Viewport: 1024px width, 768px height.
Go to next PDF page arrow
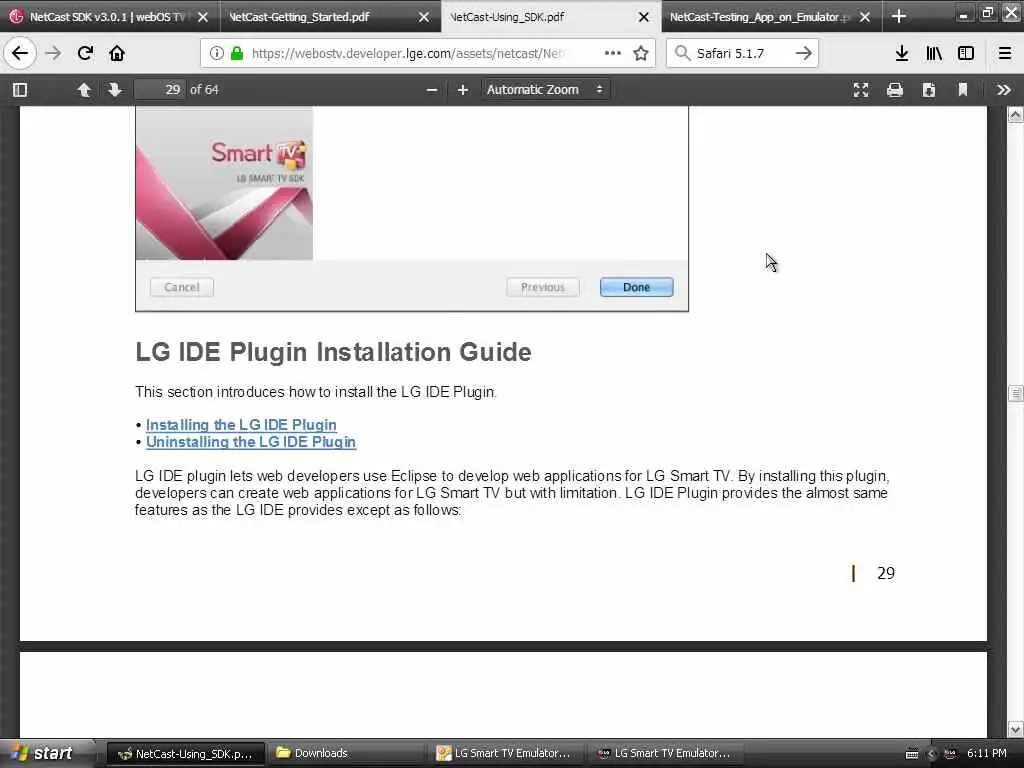click(x=115, y=89)
